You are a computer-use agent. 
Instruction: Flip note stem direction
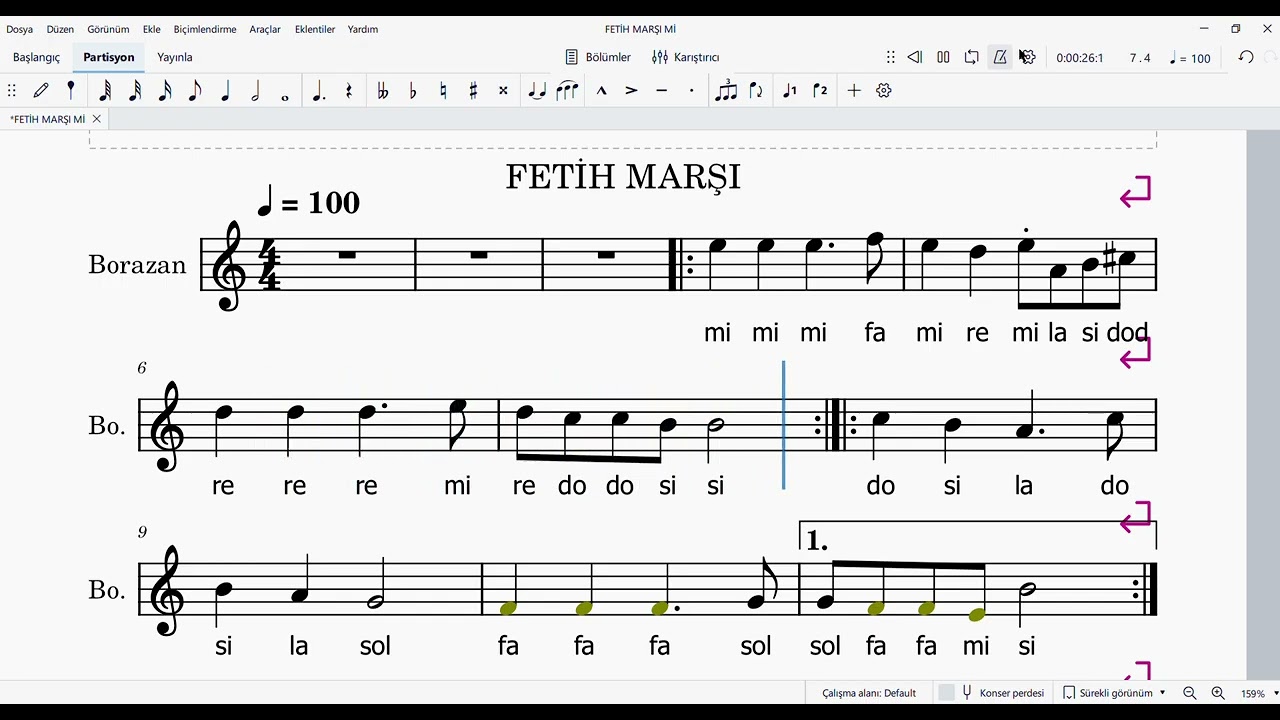coord(756,91)
